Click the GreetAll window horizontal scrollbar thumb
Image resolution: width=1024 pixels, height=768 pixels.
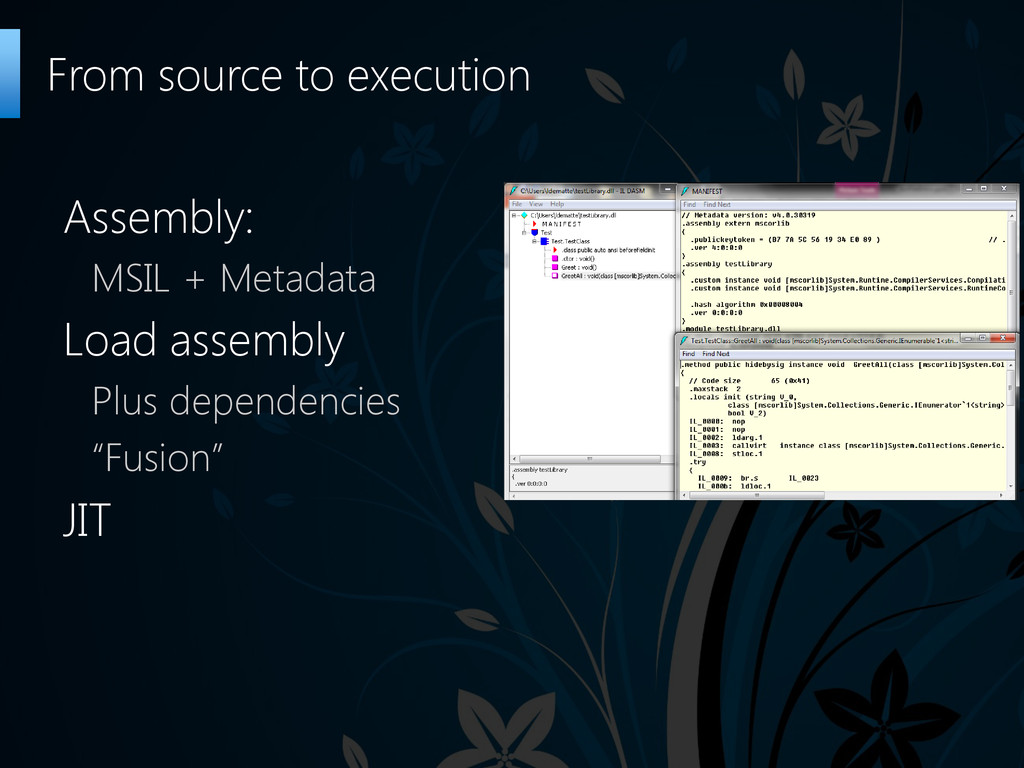(x=756, y=496)
